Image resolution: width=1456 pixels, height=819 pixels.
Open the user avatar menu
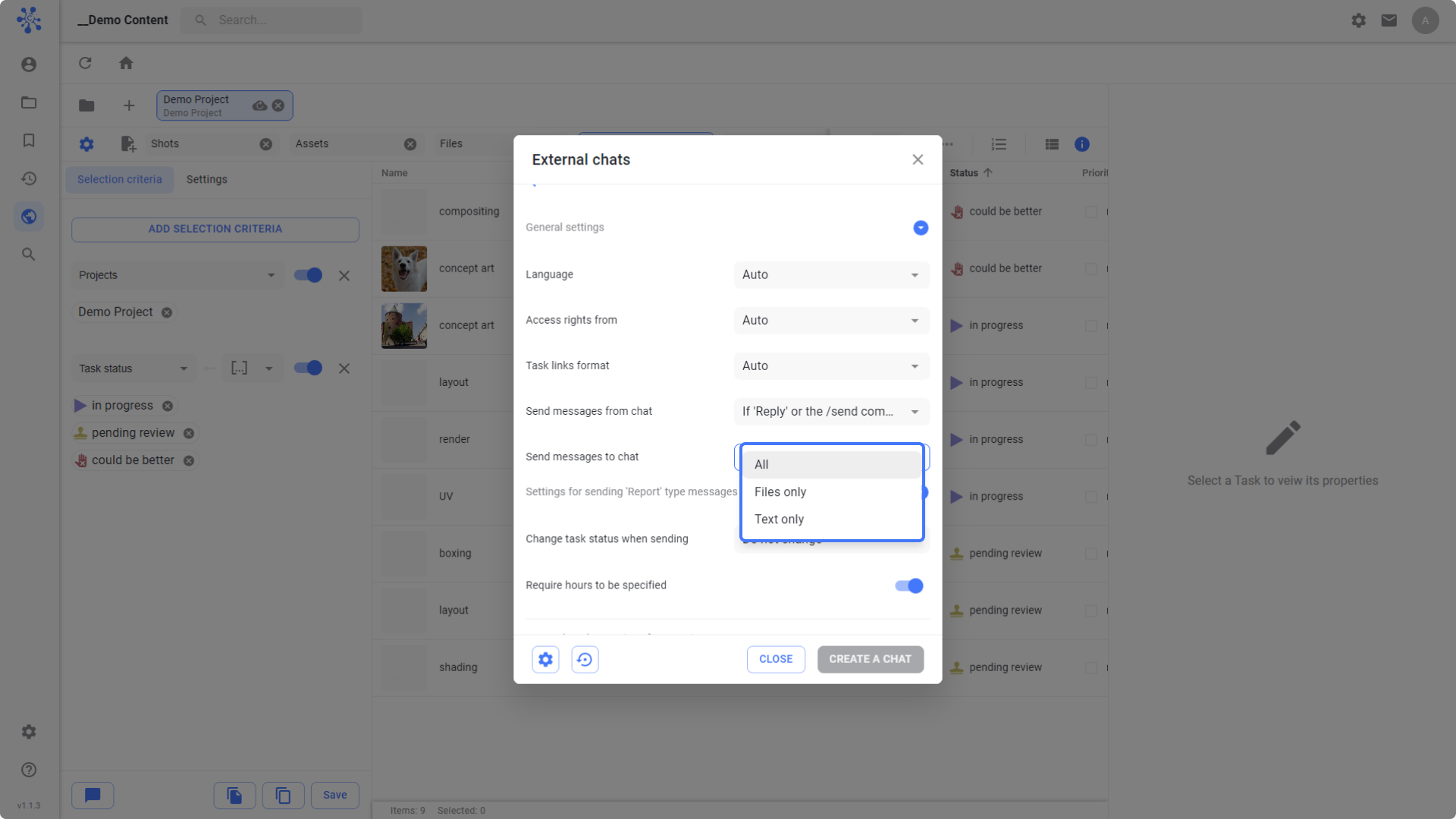click(1425, 20)
